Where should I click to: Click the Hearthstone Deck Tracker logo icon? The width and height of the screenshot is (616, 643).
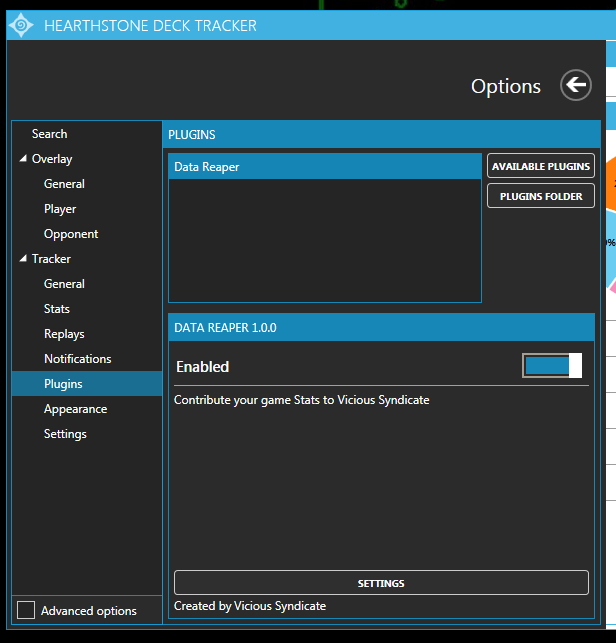point(21,25)
